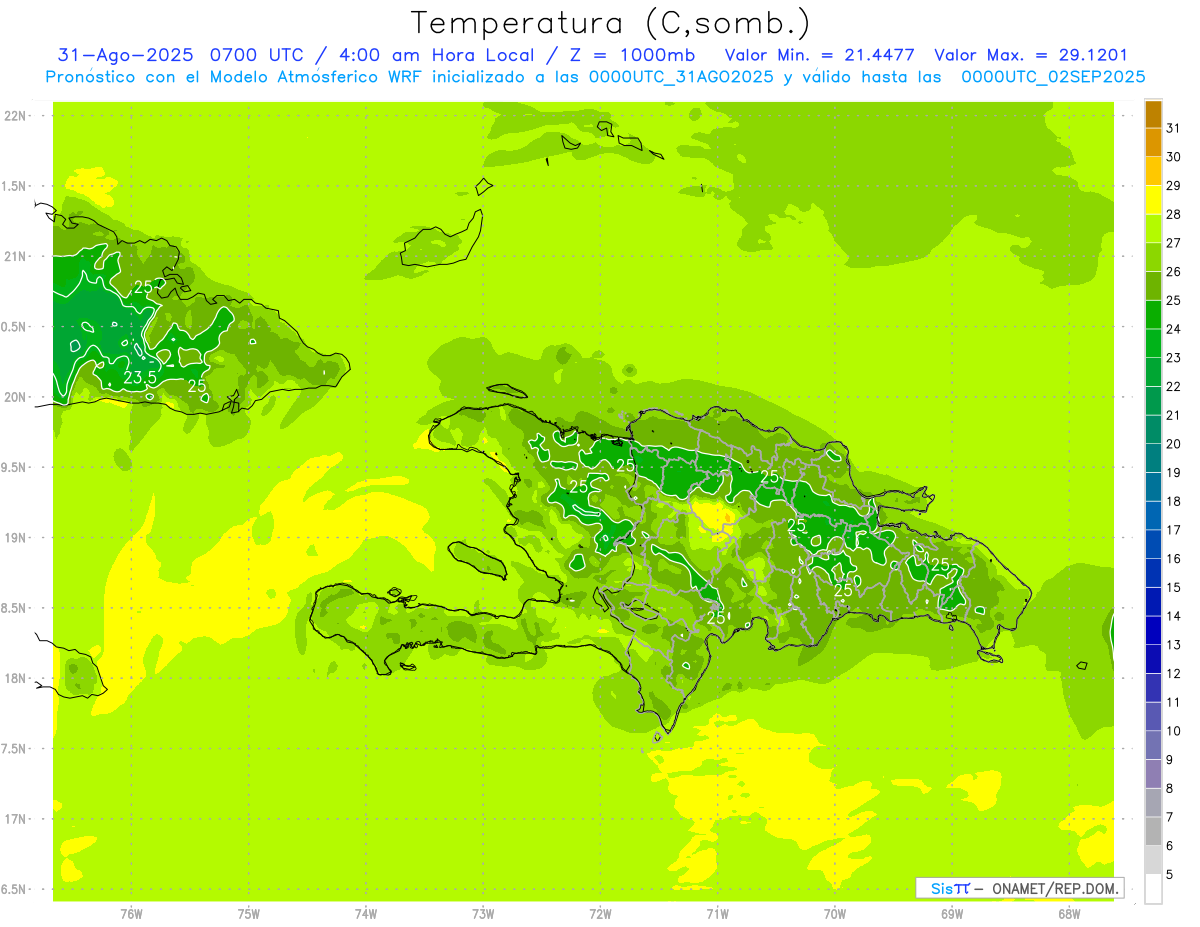Pick the teal colorbar swatch between 19 and 20

(1153, 458)
